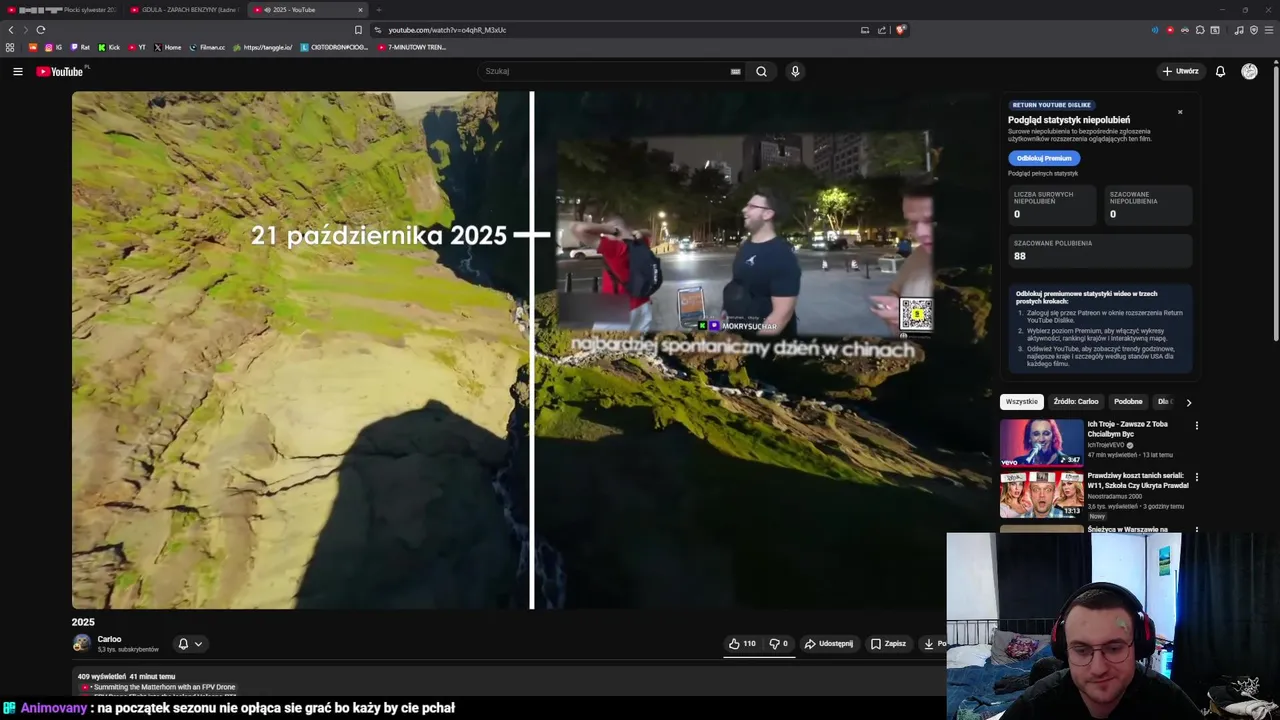Open the Rat bookmark
Viewport: 1280px width, 720px height.
(80, 47)
